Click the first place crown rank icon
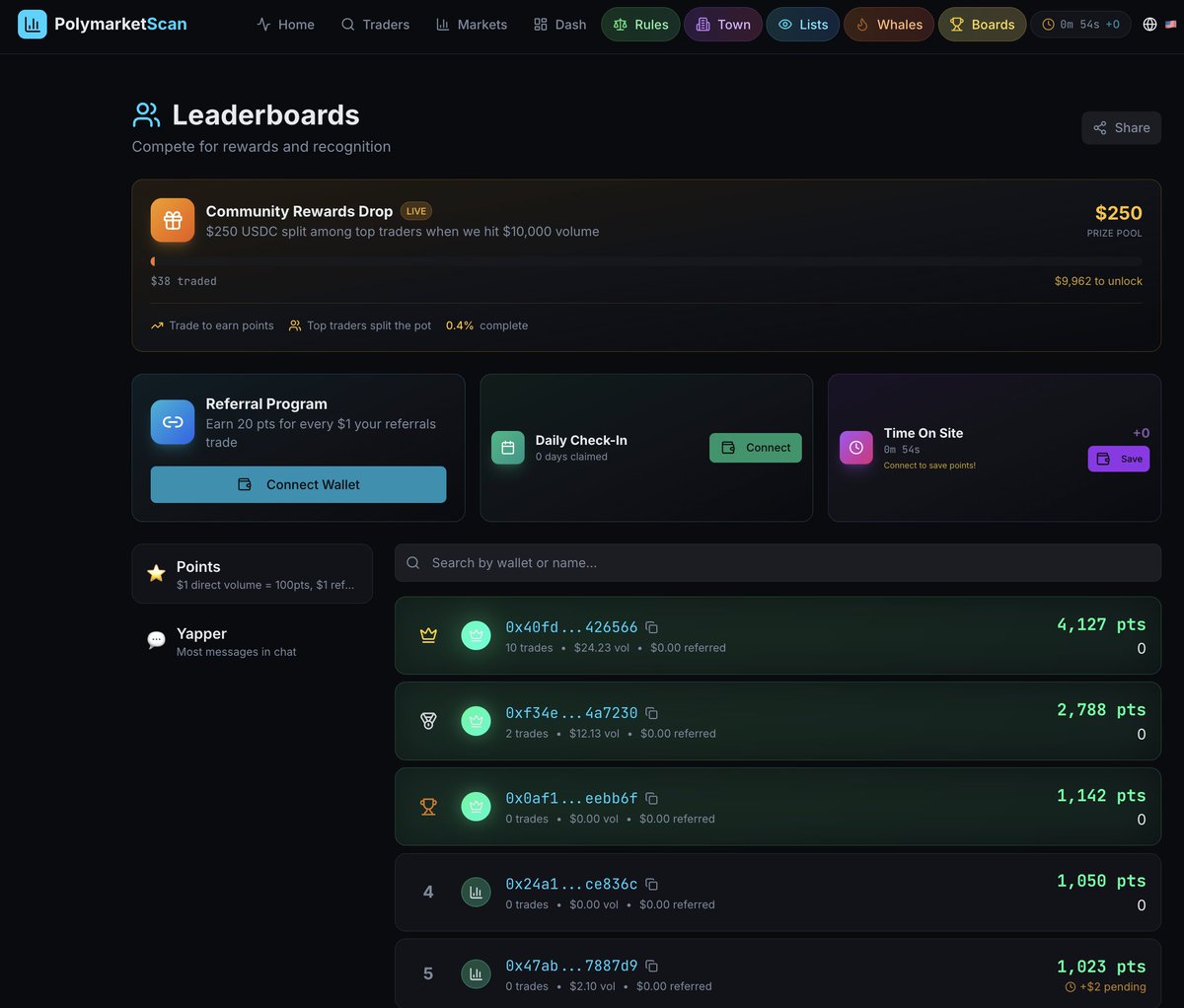This screenshot has width=1184, height=1008. [x=428, y=635]
